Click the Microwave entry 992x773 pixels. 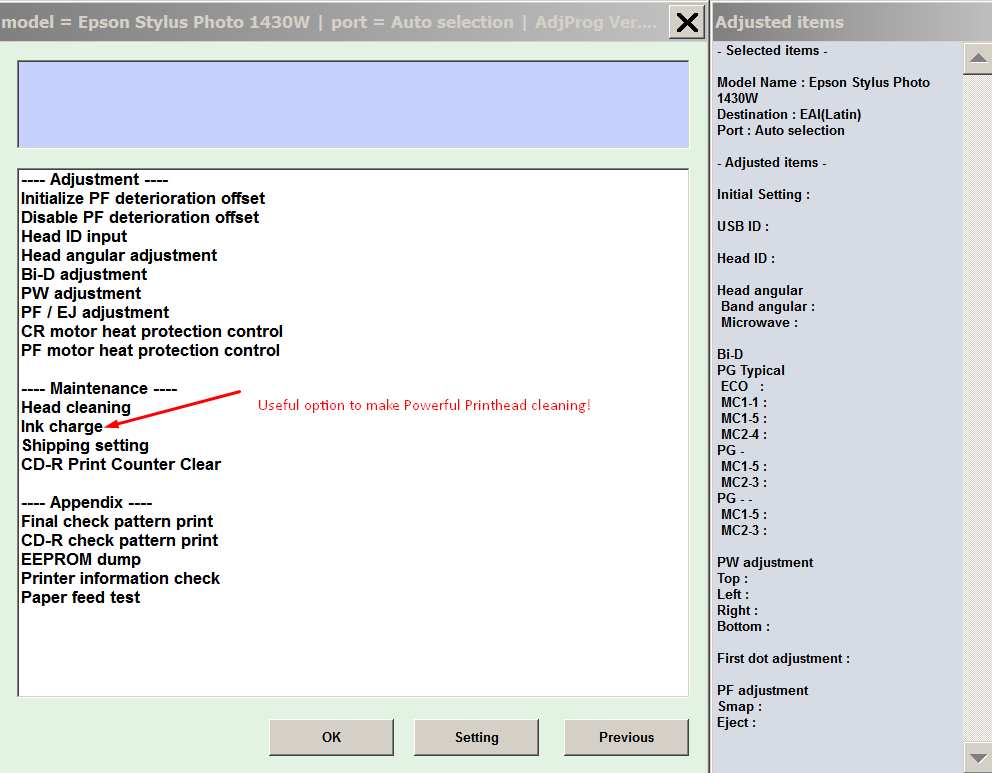point(759,323)
